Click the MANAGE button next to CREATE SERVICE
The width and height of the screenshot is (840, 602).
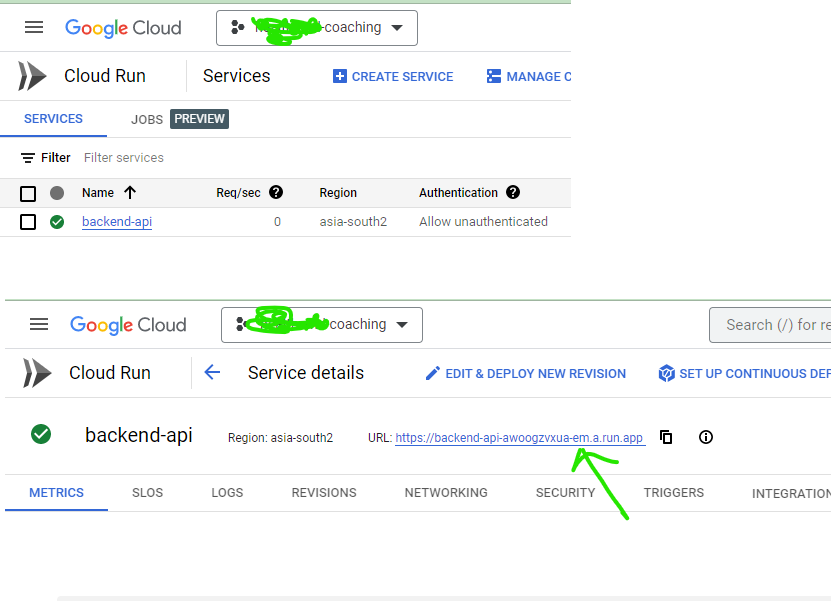coord(528,77)
